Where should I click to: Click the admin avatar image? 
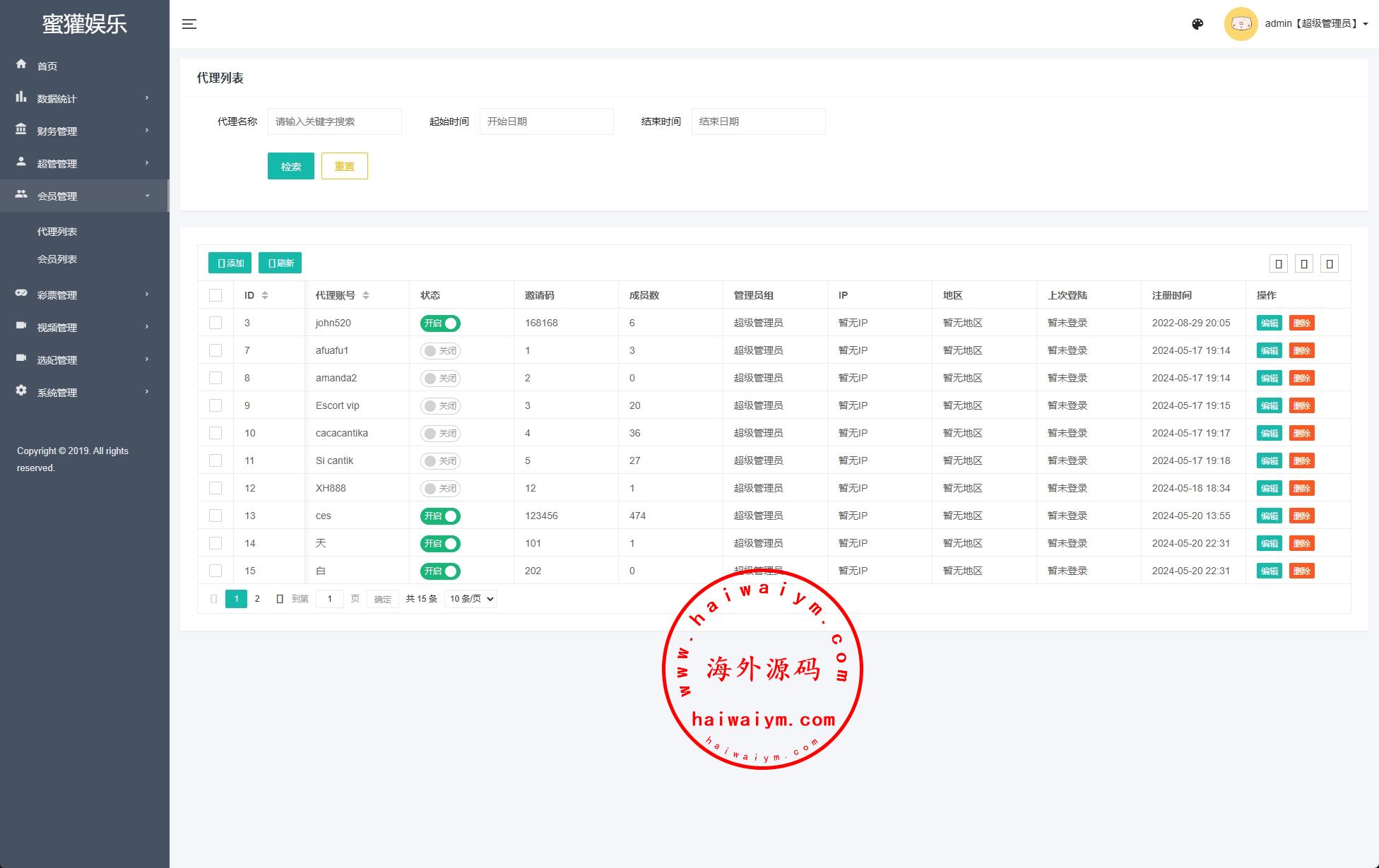pos(1241,24)
